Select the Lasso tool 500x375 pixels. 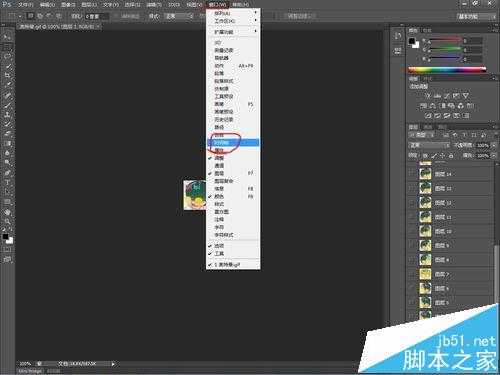pyautogui.click(x=7, y=56)
